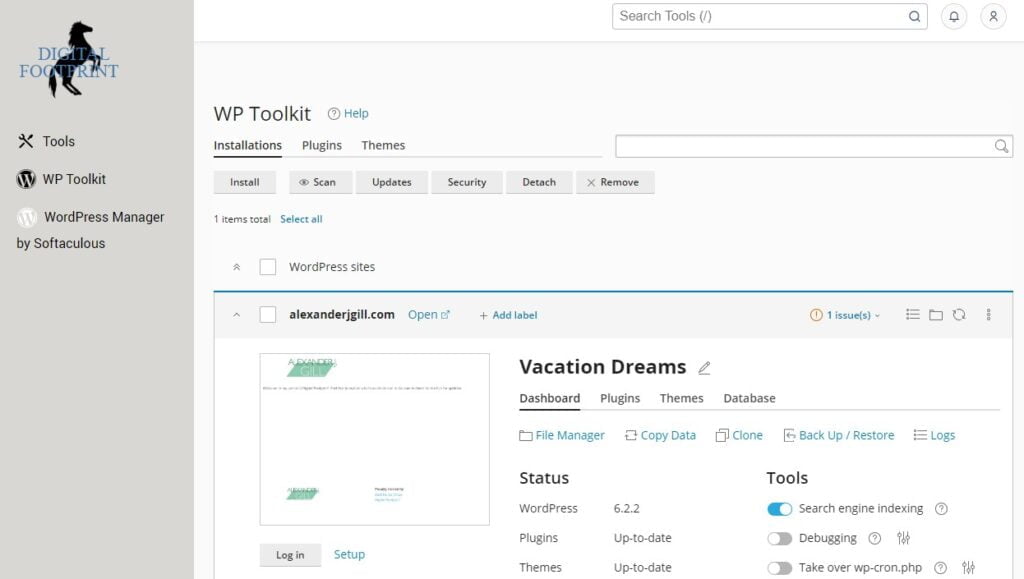Open the folder icon in site header
The image size is (1024, 579).
pyautogui.click(x=936, y=315)
